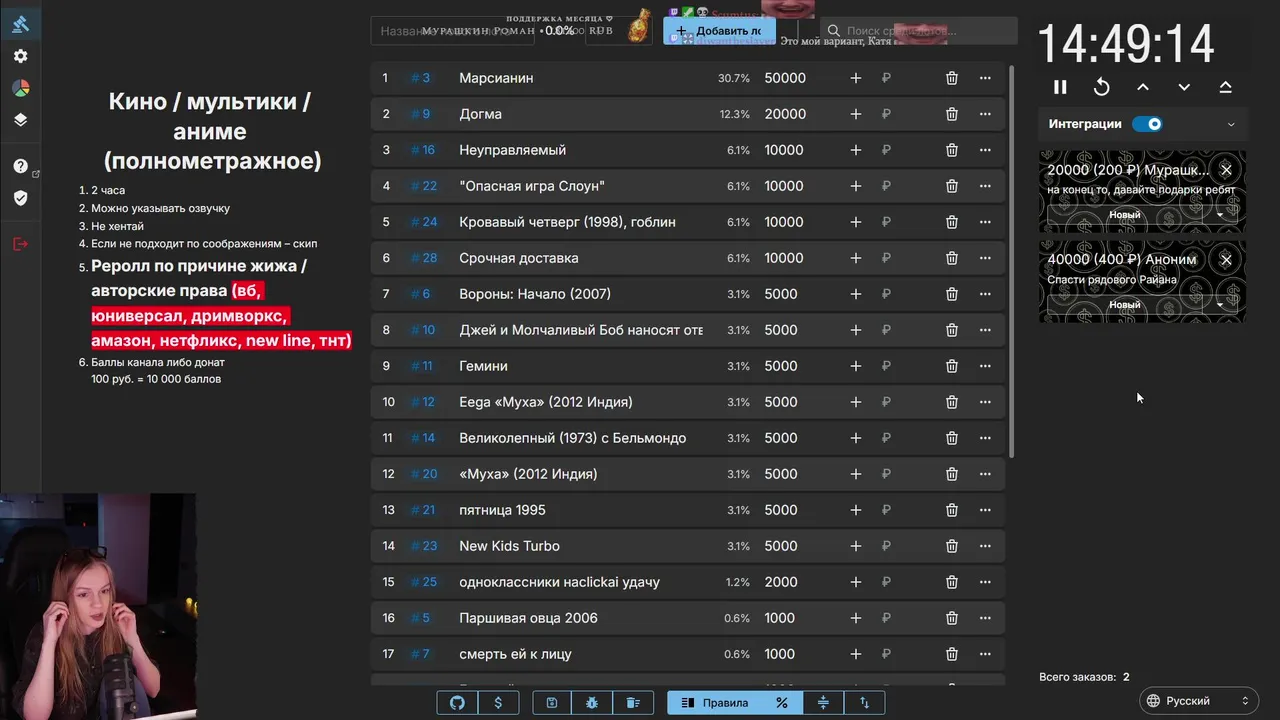
Task: Increase timer with the up chevron
Action: click(x=1143, y=87)
